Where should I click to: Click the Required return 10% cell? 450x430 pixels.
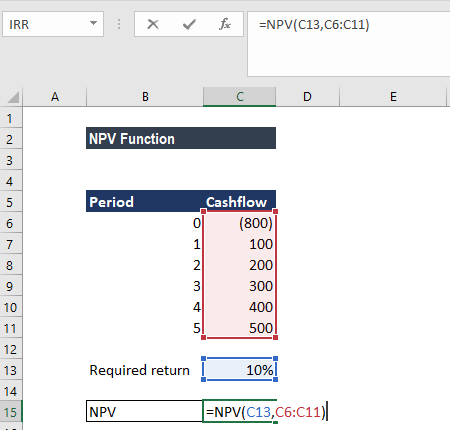240,370
